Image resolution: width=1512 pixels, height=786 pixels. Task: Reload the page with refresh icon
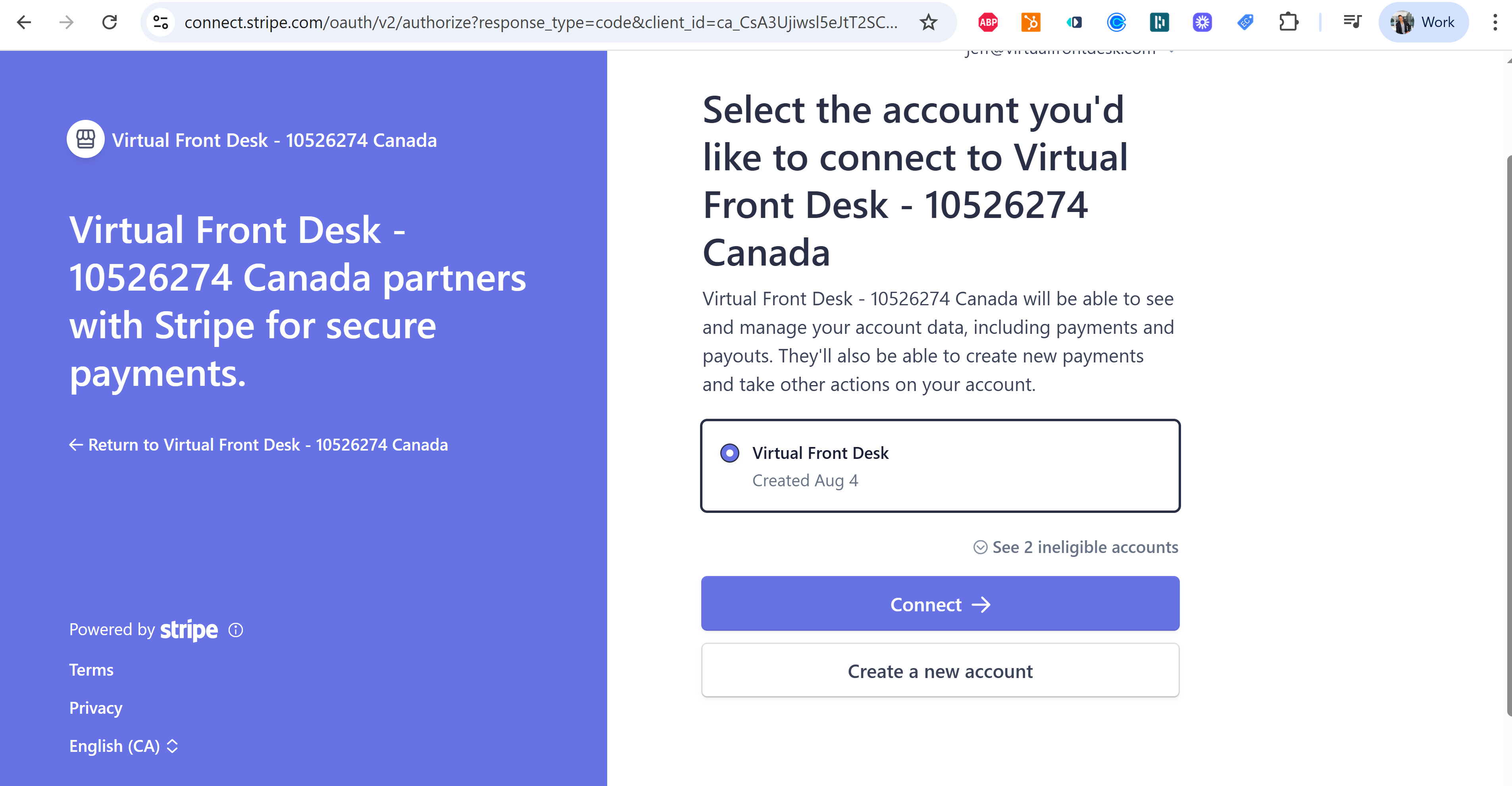[110, 22]
